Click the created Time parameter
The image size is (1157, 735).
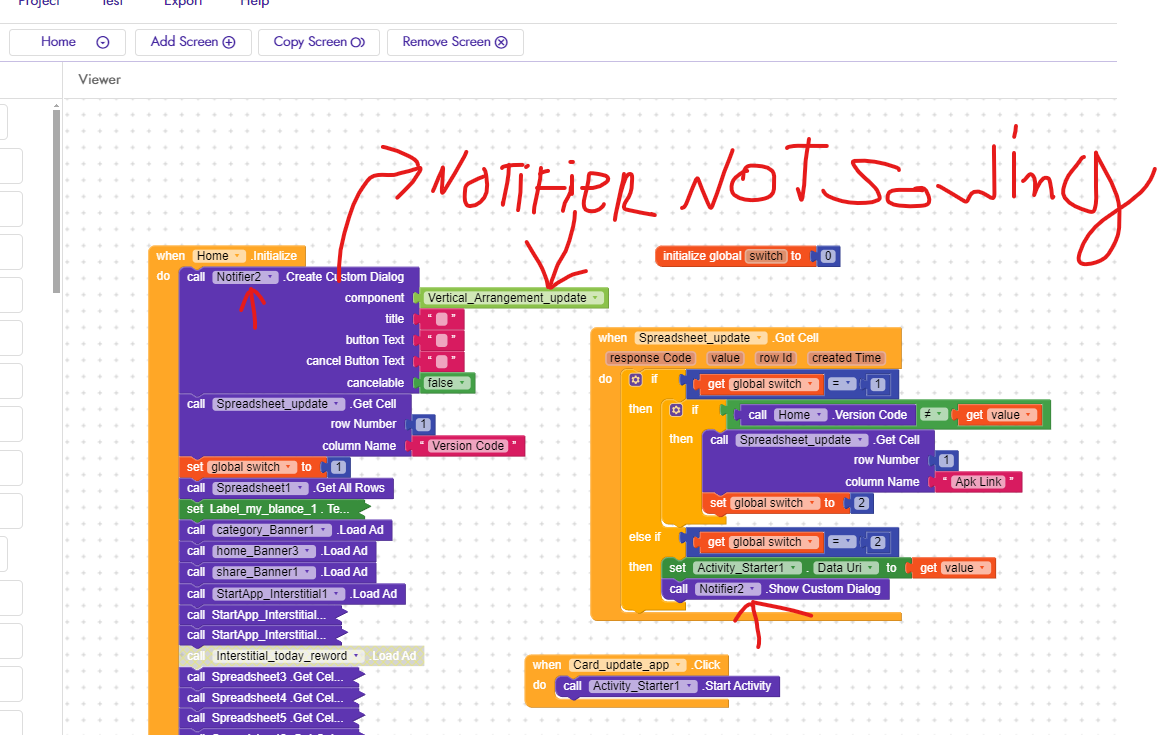click(846, 358)
